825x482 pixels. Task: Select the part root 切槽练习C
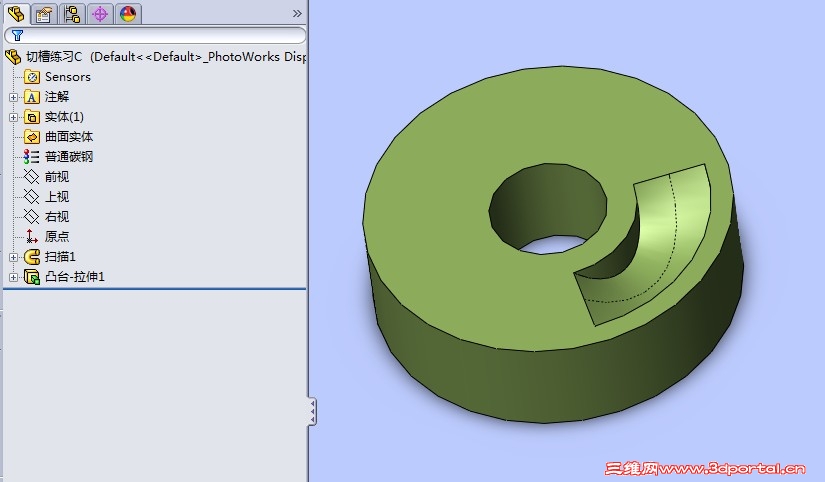54,57
